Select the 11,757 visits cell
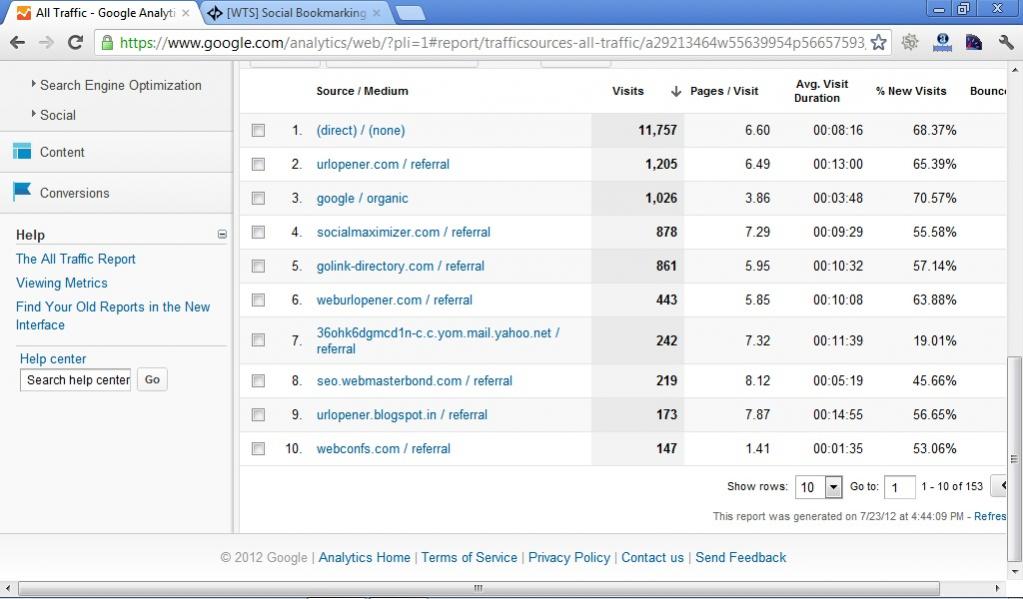Image resolution: width=1023 pixels, height=599 pixels. 637,131
